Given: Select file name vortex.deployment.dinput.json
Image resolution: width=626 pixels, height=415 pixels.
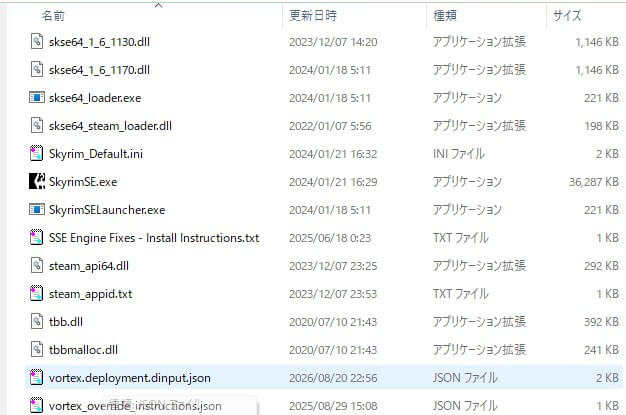Looking at the screenshot, I should coord(130,378).
